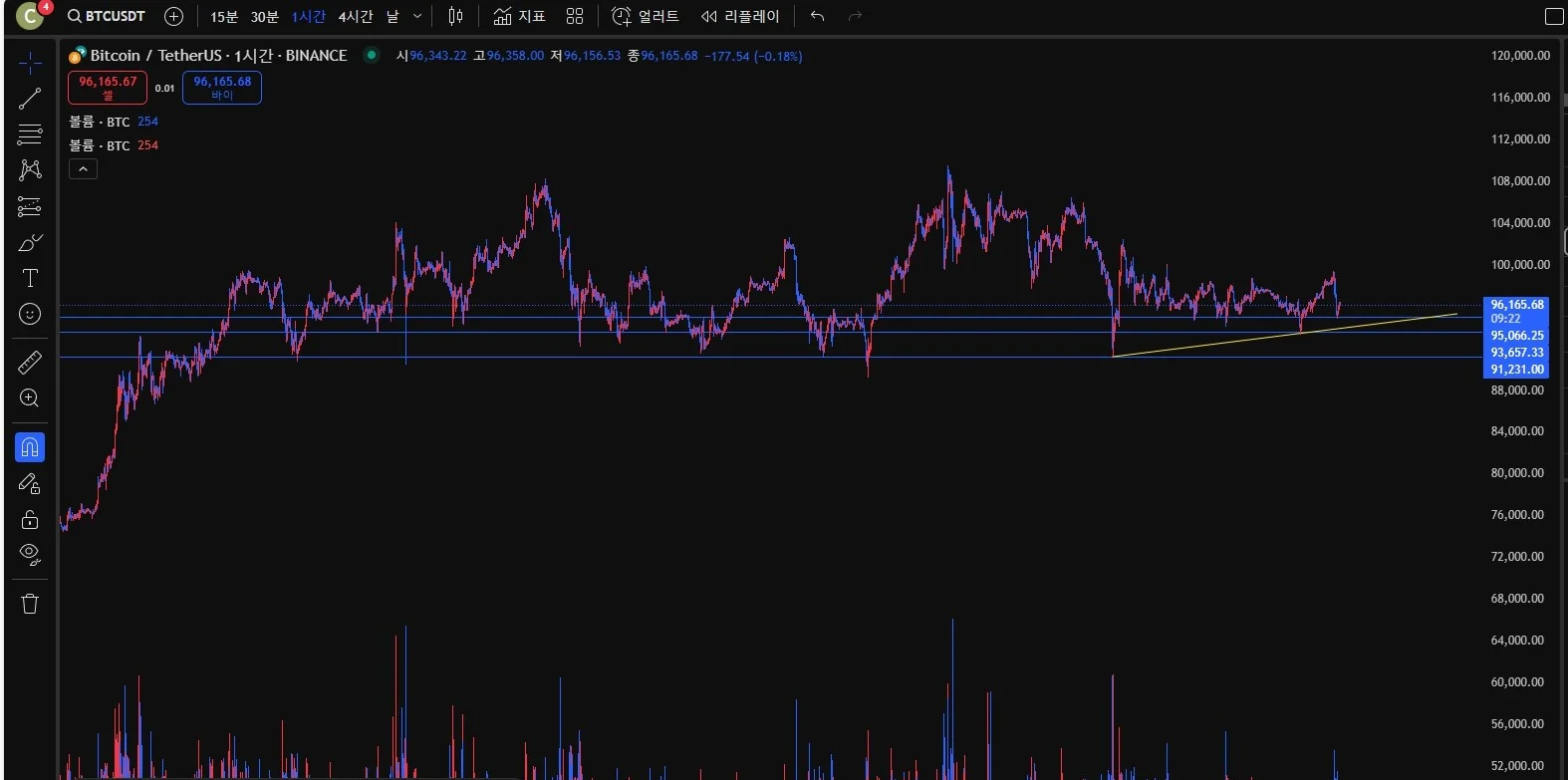Expand the timeframe interval dropdown arrow
Screen dimensions: 1568x780
pyautogui.click(x=417, y=16)
